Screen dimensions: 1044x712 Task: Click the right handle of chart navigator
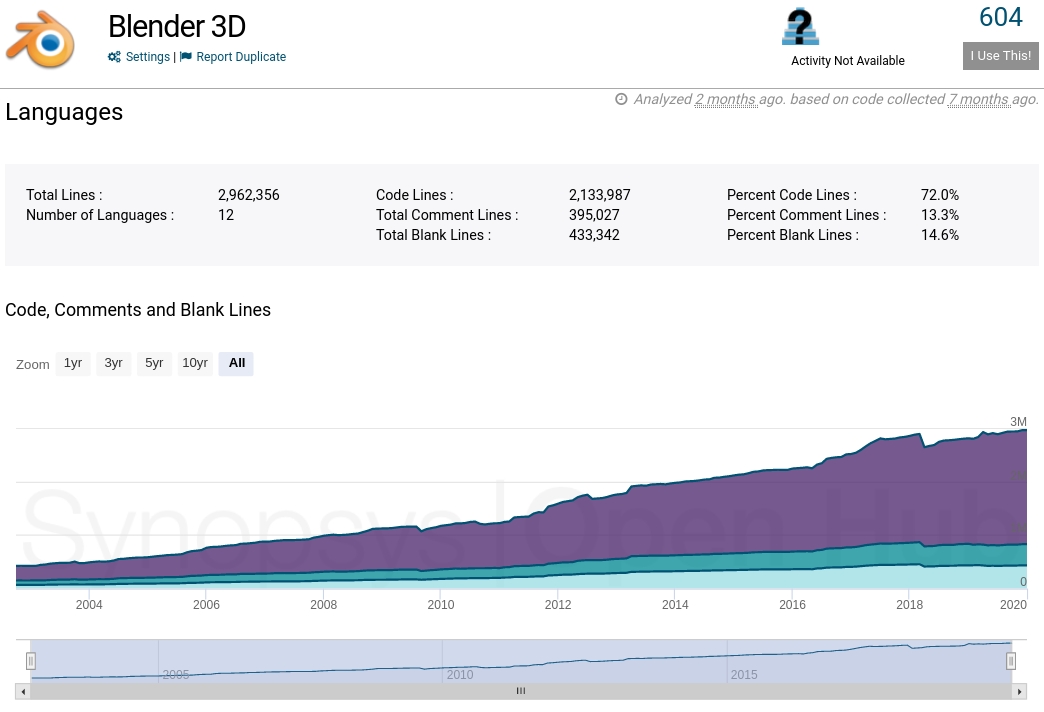tap(1011, 661)
